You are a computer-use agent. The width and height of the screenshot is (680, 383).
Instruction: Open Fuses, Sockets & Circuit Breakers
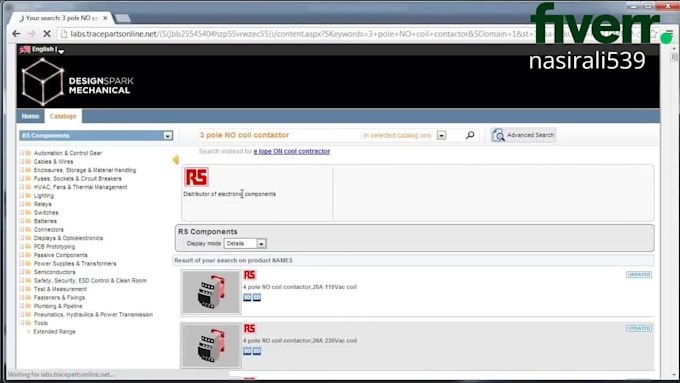[x=78, y=178]
